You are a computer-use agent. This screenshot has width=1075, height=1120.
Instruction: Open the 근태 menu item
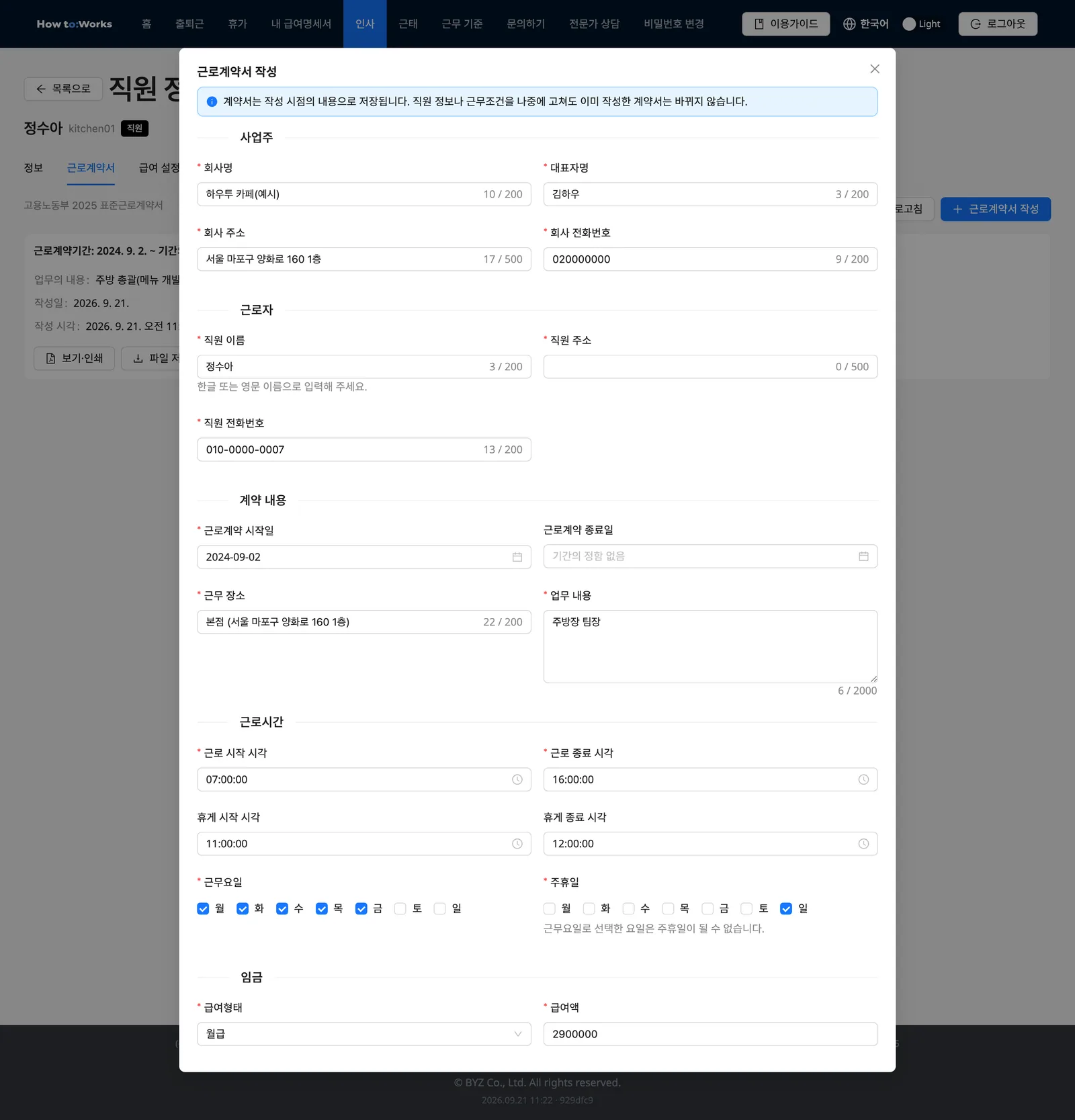[x=408, y=24]
